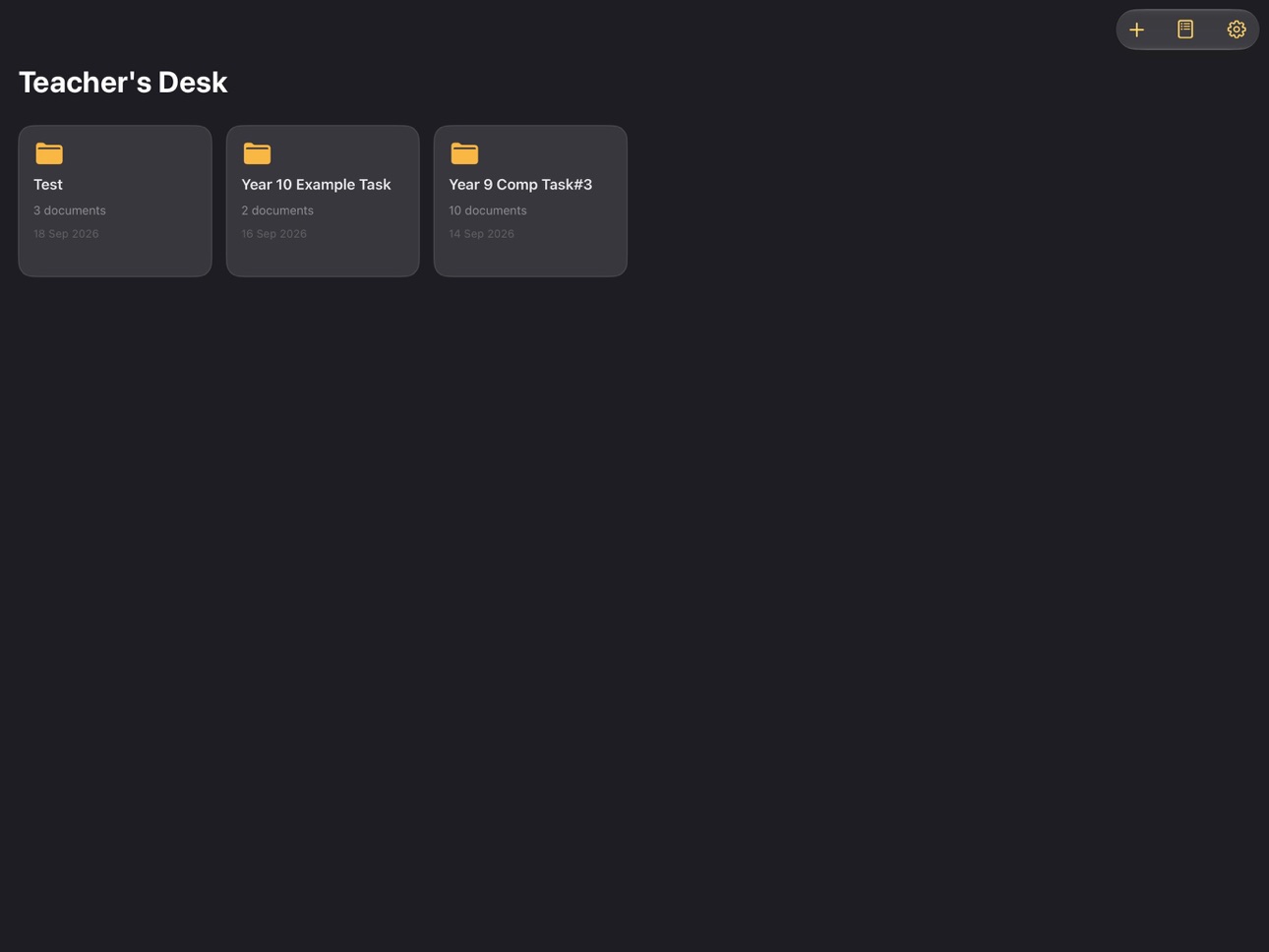Click the date '18 Sep 2026'
1269x952 pixels.
(66, 234)
